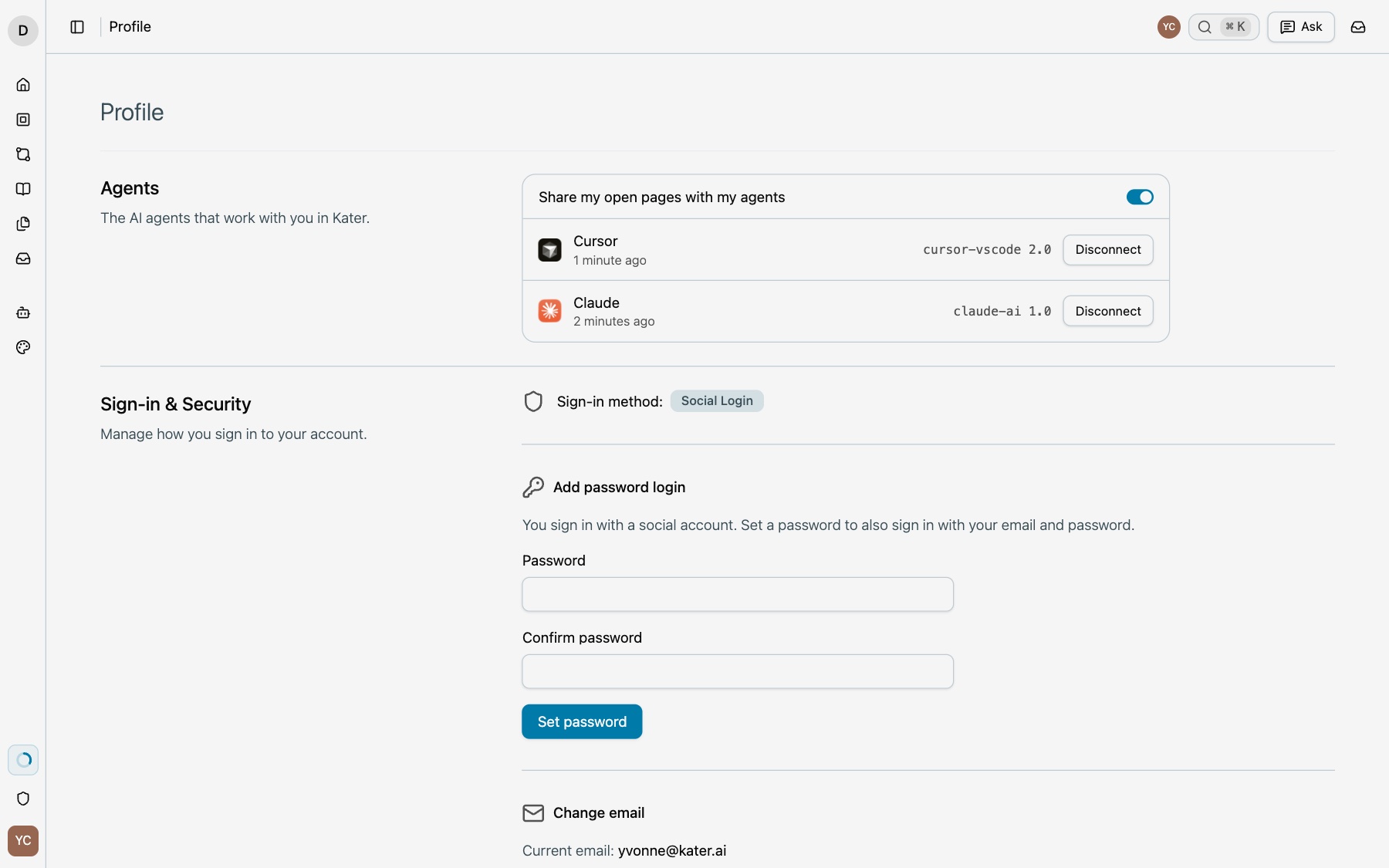The width and height of the screenshot is (1389, 868).
Task: Click the '2 minutes ago' timestamp
Action: tap(613, 322)
